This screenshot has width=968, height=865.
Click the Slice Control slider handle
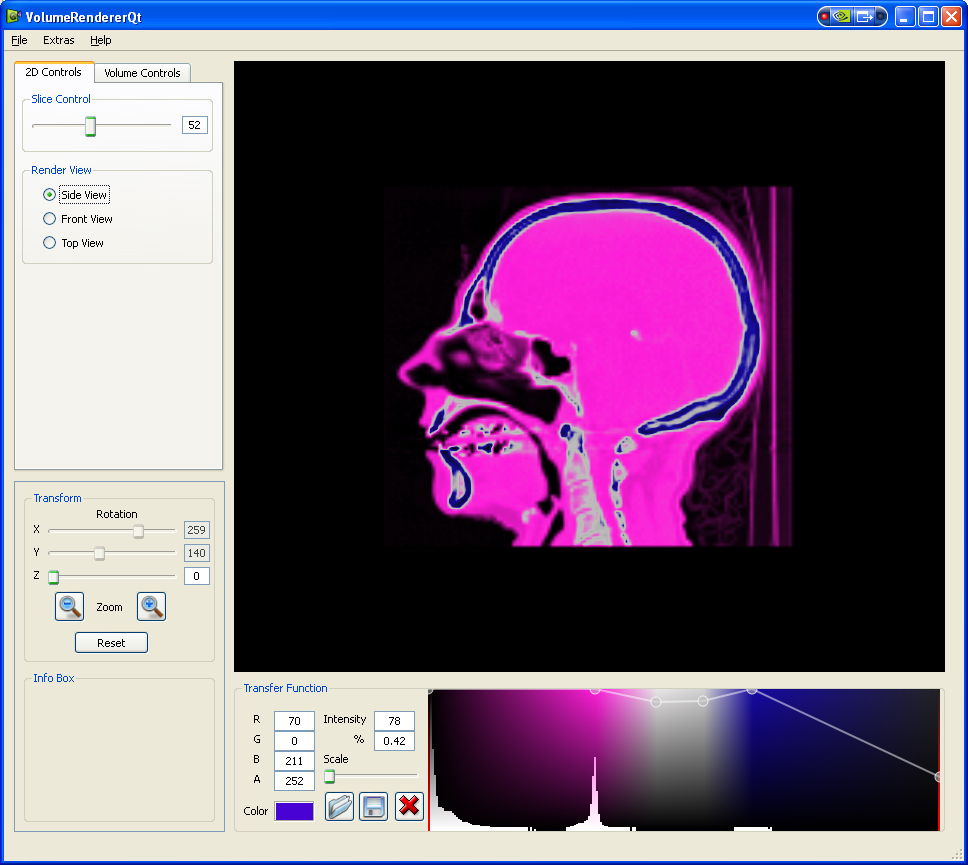(90, 126)
